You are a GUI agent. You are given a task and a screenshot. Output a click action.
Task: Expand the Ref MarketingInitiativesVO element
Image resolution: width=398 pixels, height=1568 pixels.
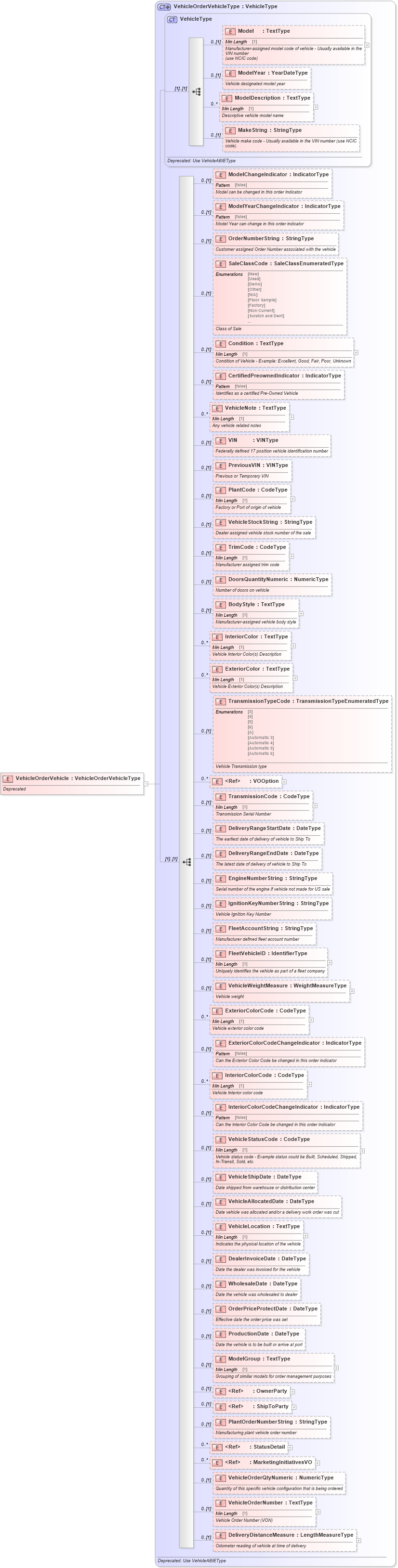(x=318, y=1463)
